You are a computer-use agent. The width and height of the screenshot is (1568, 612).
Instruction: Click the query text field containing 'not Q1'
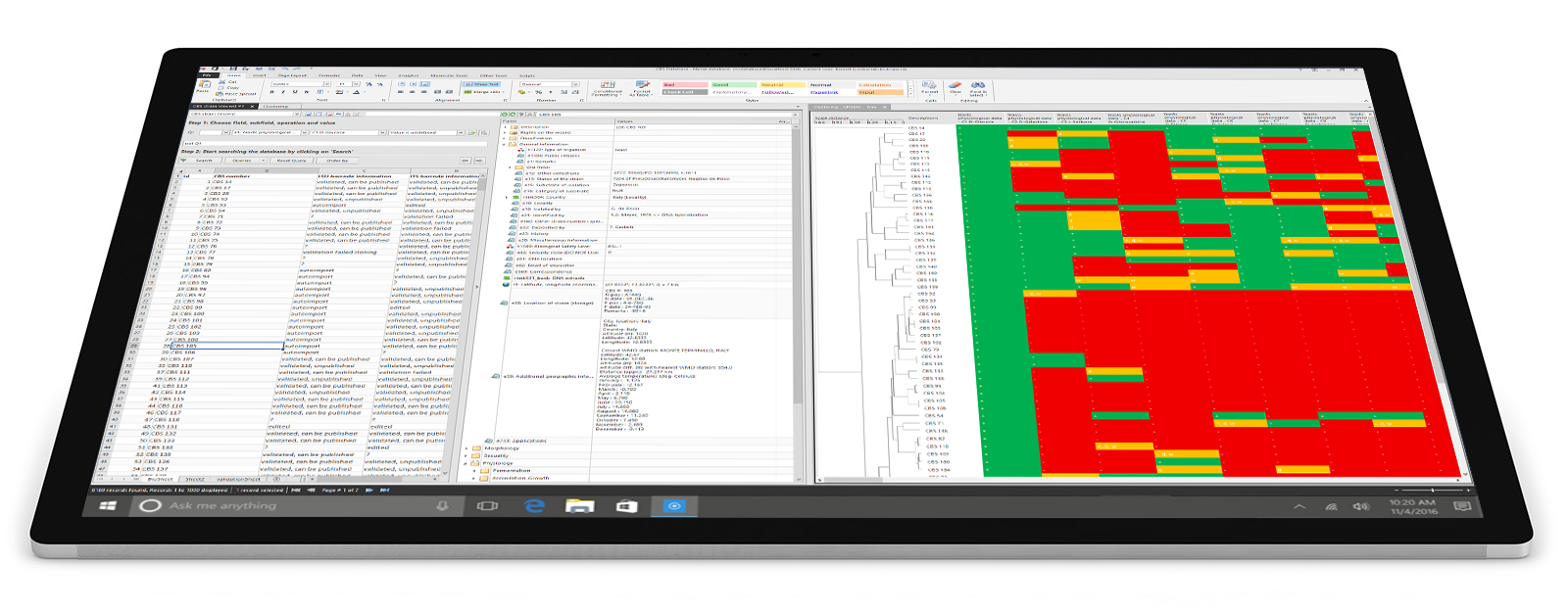pos(336,144)
